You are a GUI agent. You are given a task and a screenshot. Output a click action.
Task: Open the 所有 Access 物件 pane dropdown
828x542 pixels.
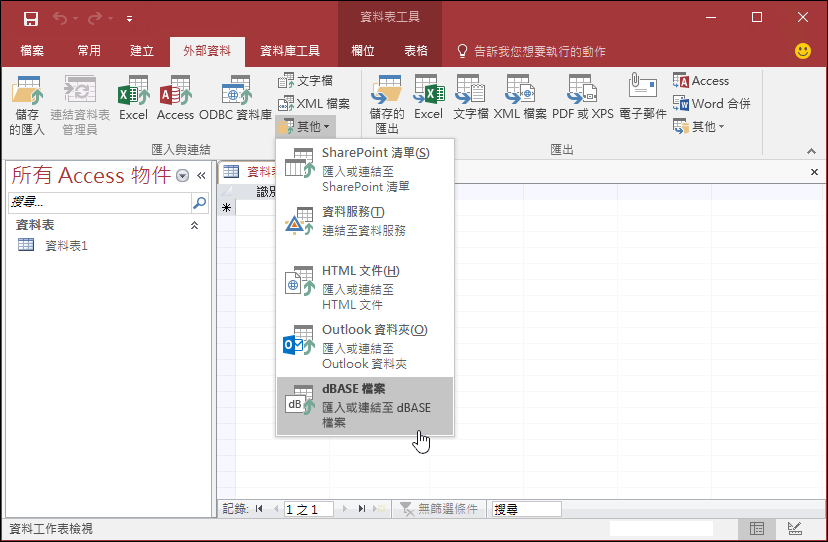coord(182,175)
